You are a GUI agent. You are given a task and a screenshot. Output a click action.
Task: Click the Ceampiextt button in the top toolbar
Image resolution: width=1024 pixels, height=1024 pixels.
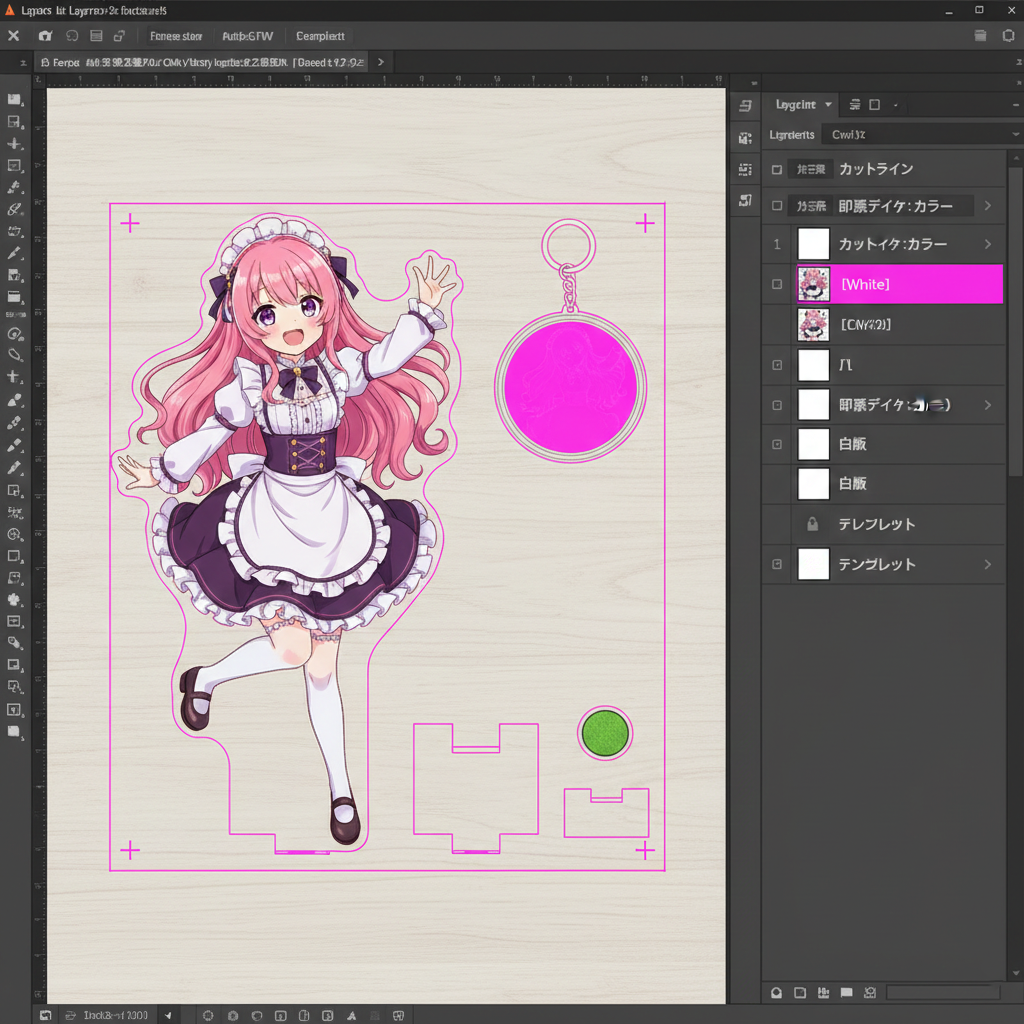320,36
